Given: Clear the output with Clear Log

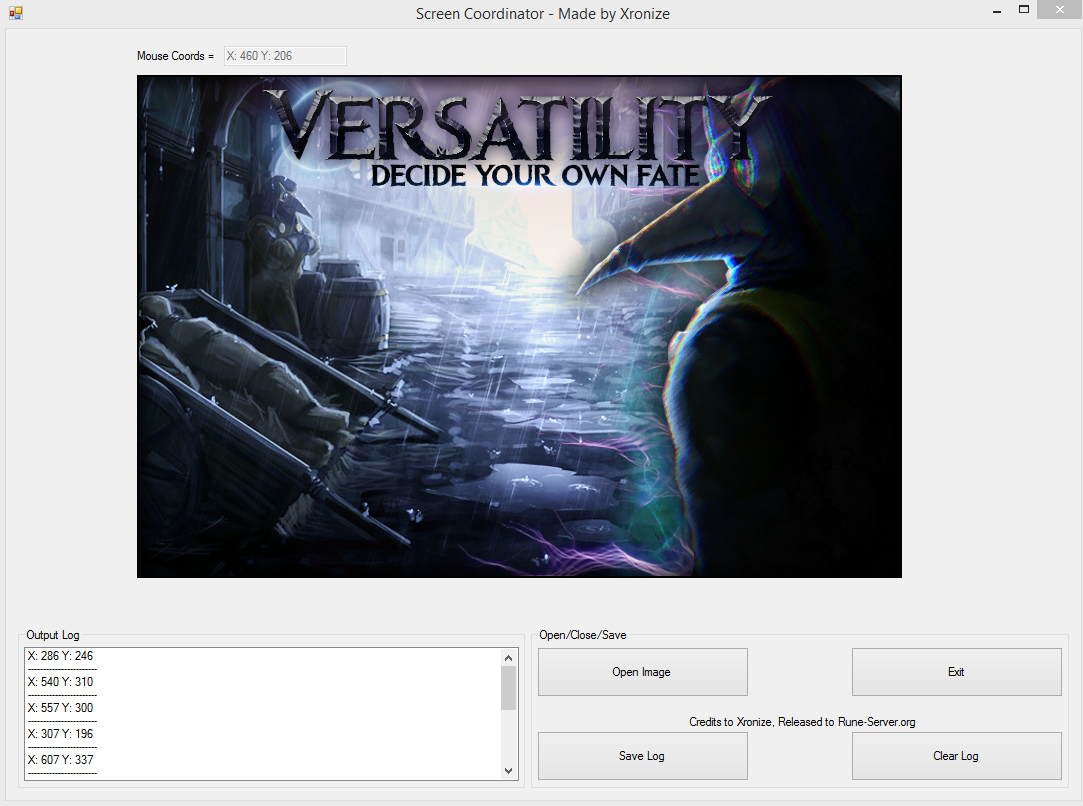Looking at the screenshot, I should coord(957,756).
